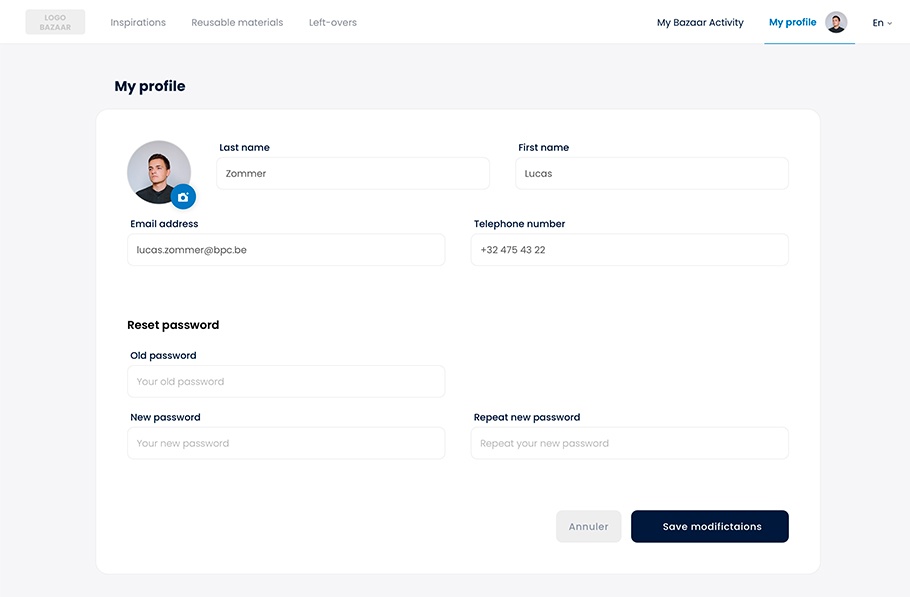Screen dimensions: 910x597
Task: Click the camera icon to change photo
Action: pos(183,197)
